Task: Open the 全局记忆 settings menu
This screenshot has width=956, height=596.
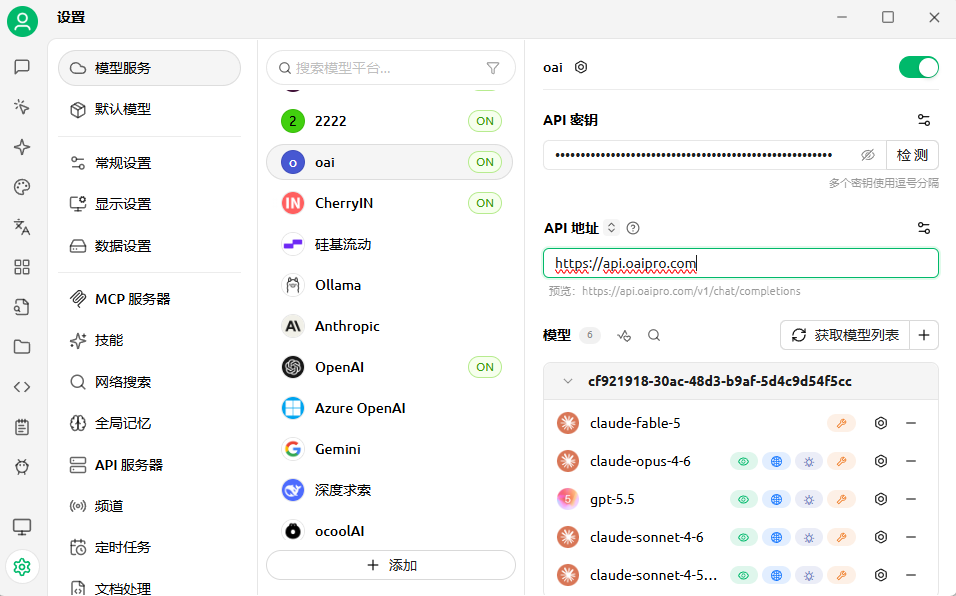Action: (149, 423)
